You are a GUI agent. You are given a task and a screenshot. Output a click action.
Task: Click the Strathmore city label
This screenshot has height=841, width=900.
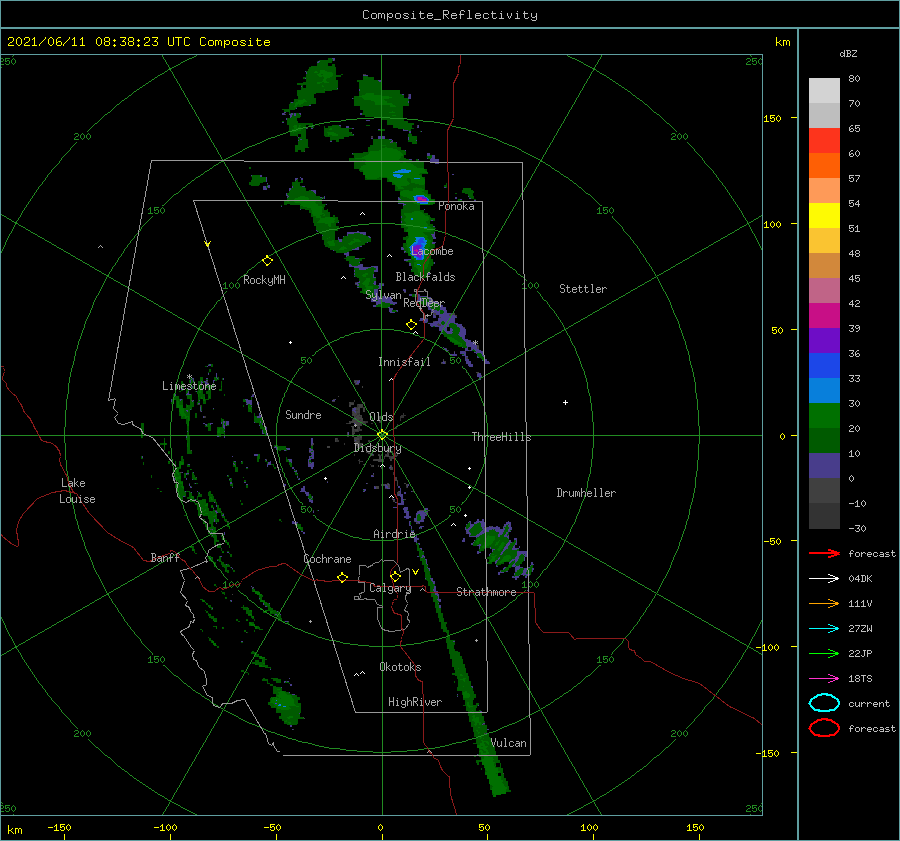coord(486,592)
